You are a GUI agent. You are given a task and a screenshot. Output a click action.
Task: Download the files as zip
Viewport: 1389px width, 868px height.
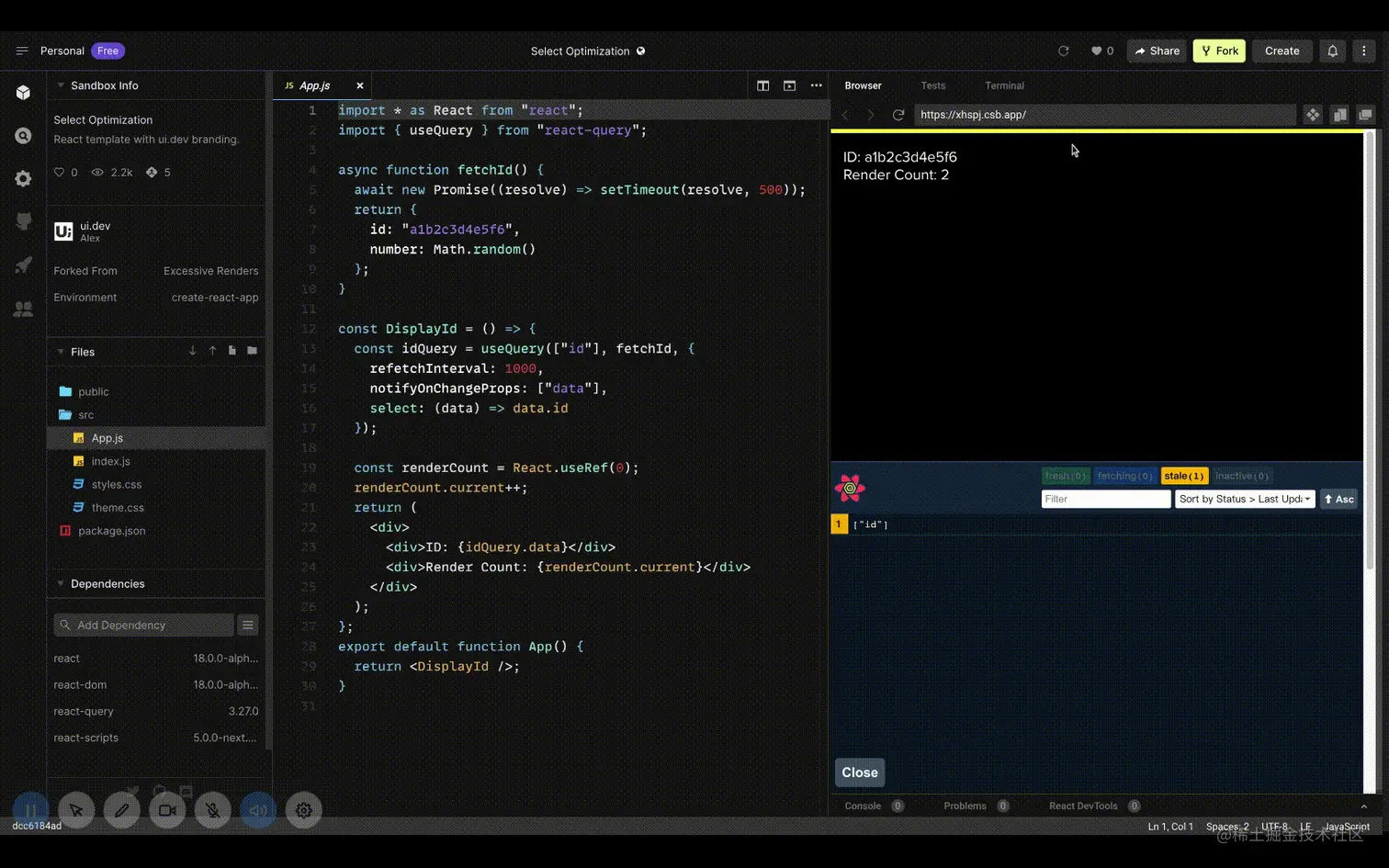tap(192, 351)
